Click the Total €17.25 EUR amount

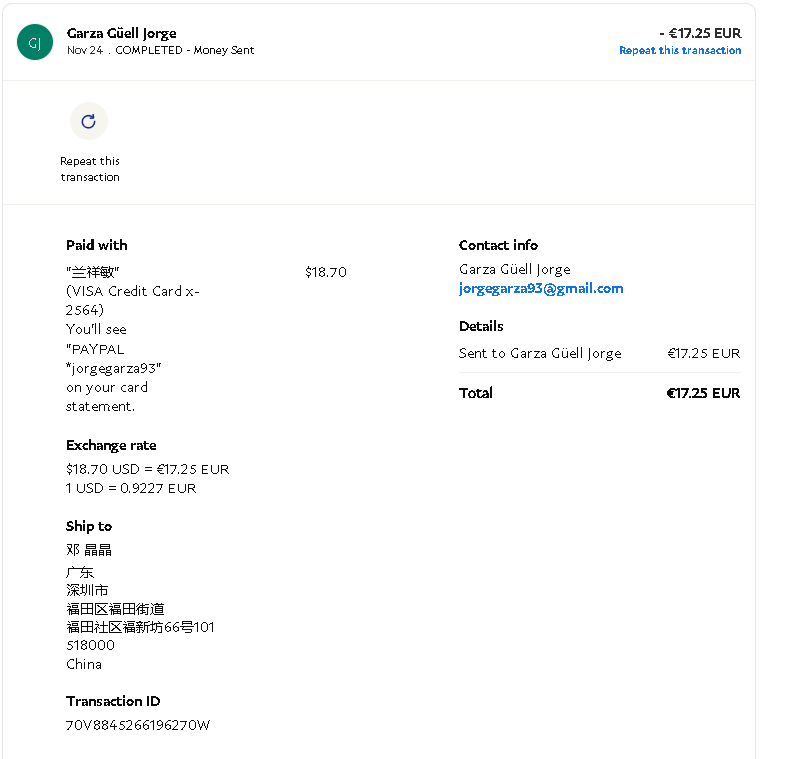(x=703, y=393)
